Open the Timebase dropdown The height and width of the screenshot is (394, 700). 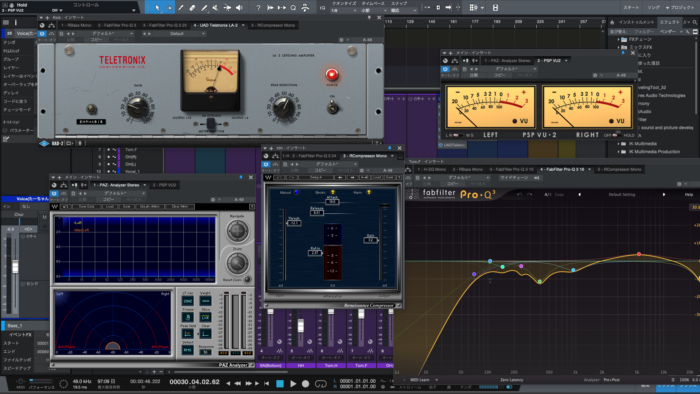(x=373, y=11)
